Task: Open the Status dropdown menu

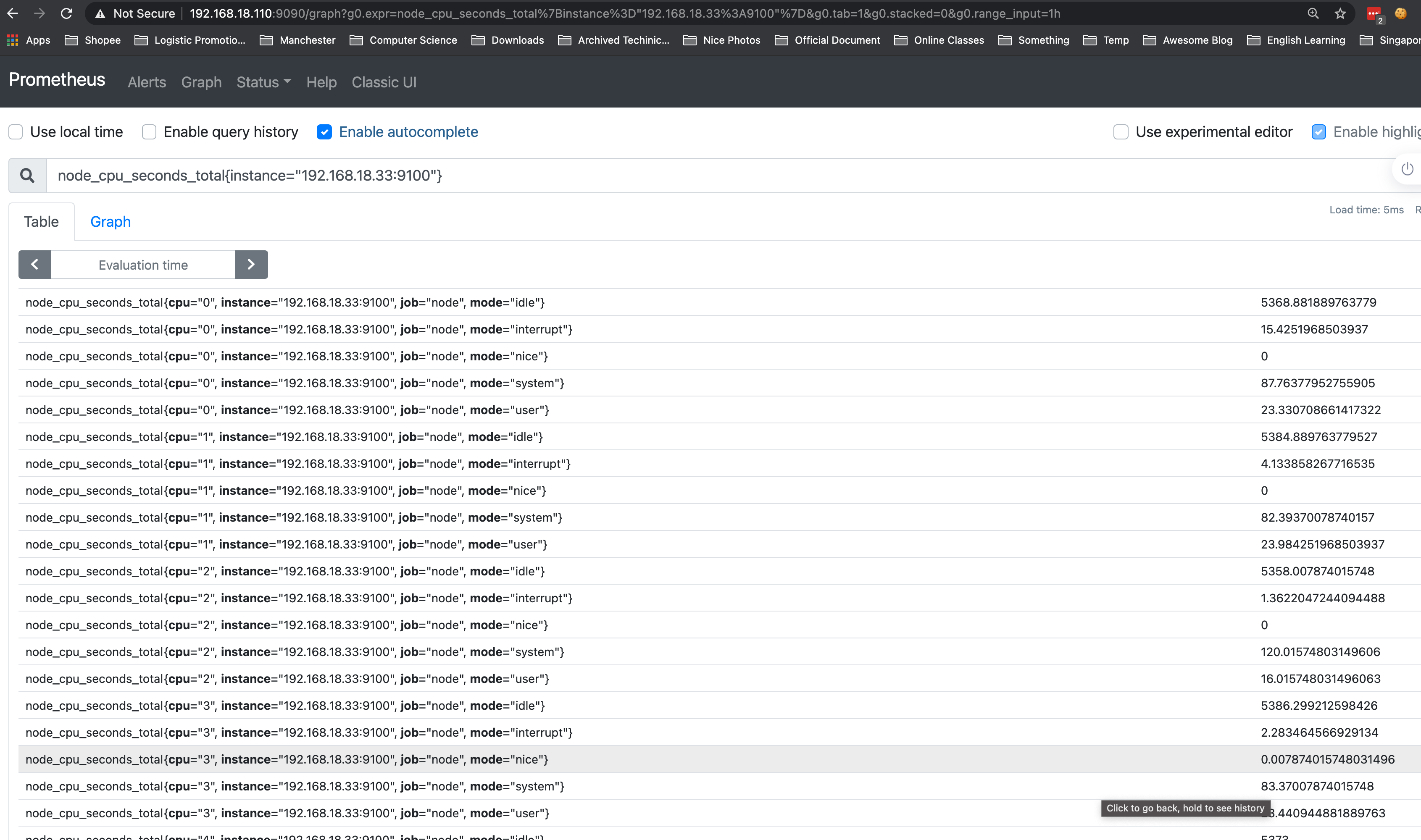Action: [263, 82]
